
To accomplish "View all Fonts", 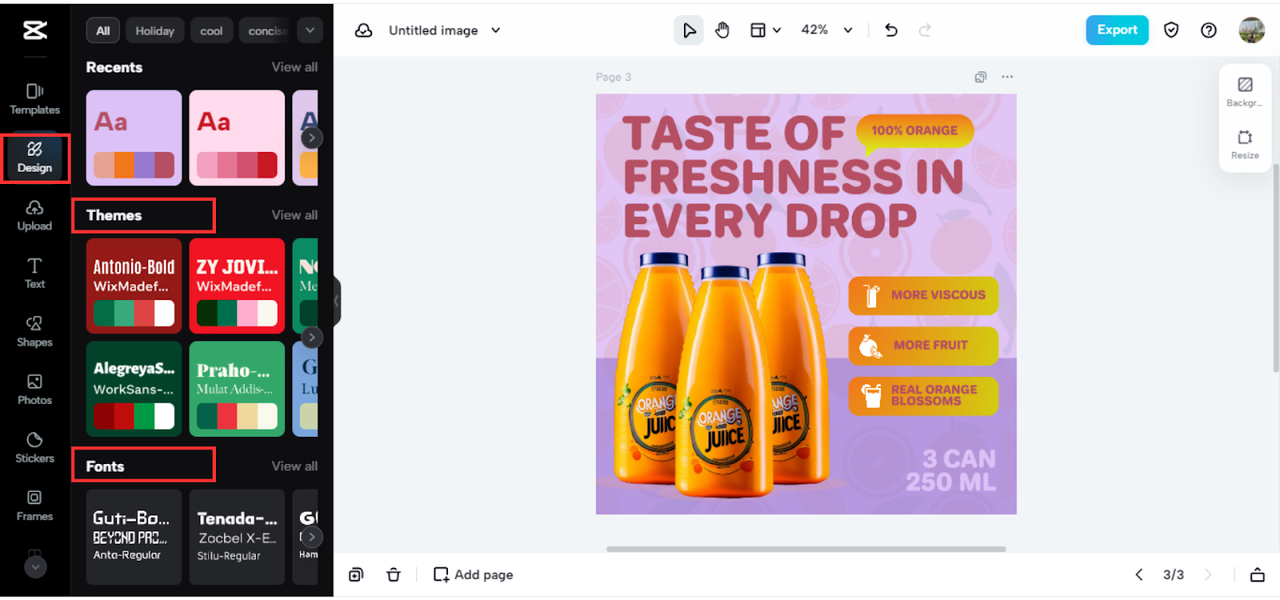I will (294, 466).
